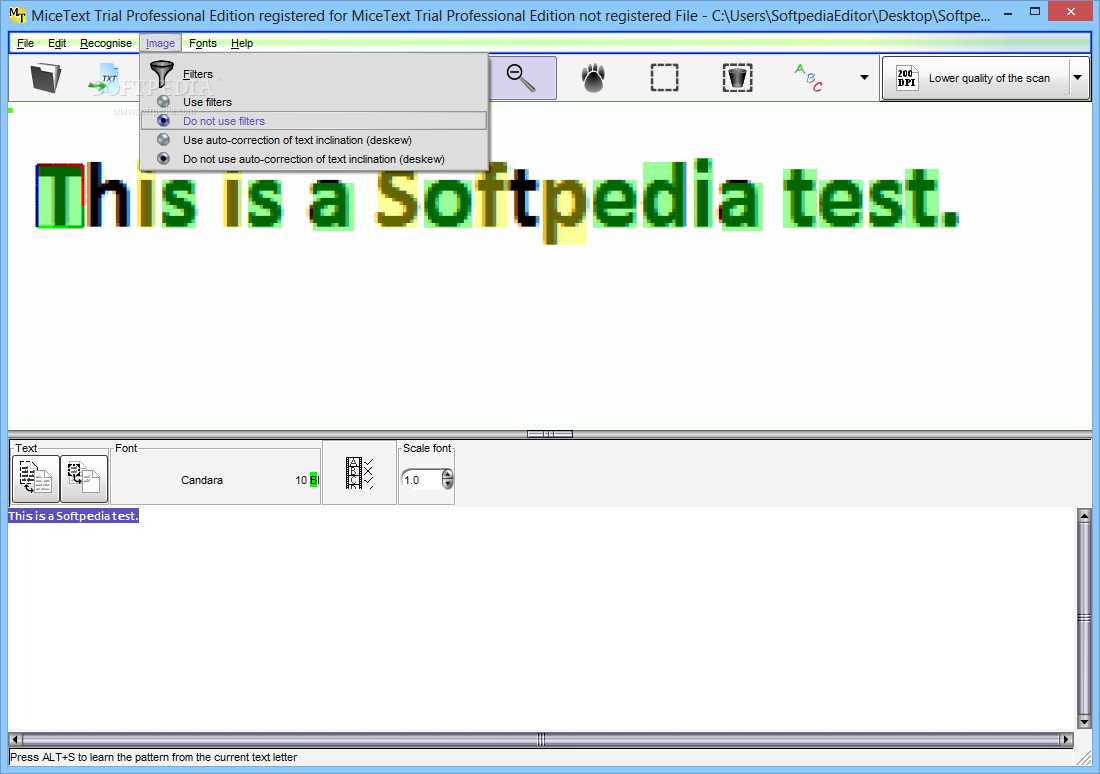Select the Do not use filters option
This screenshot has height=774, width=1100.
coord(314,121)
